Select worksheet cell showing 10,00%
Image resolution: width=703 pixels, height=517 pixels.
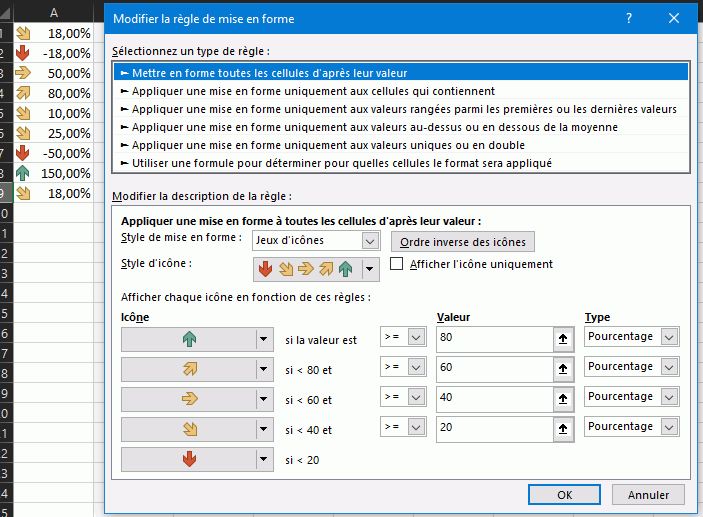click(53, 113)
